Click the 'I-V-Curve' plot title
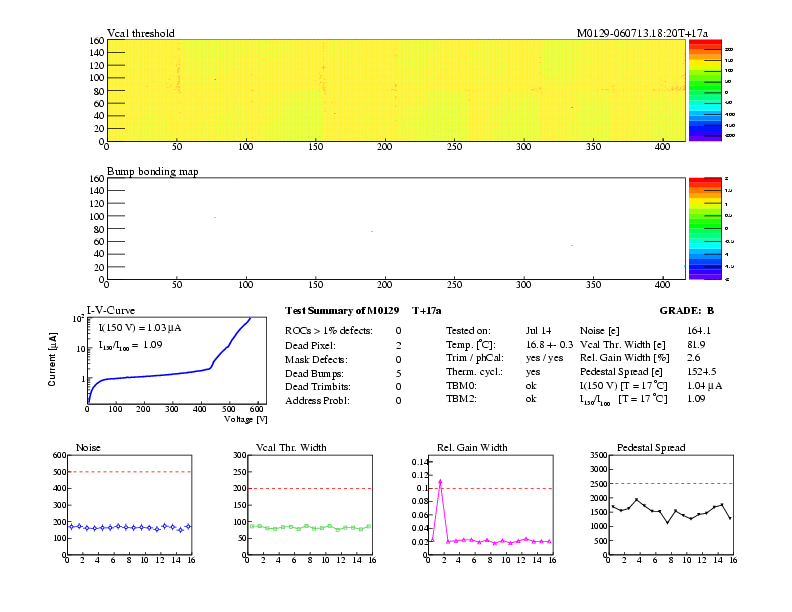Viewport: 792px width, 612px height. (111, 310)
